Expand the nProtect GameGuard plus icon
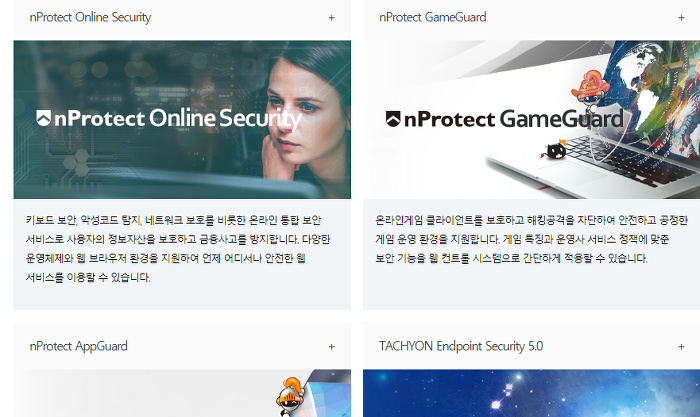This screenshot has width=700, height=417. point(681,18)
